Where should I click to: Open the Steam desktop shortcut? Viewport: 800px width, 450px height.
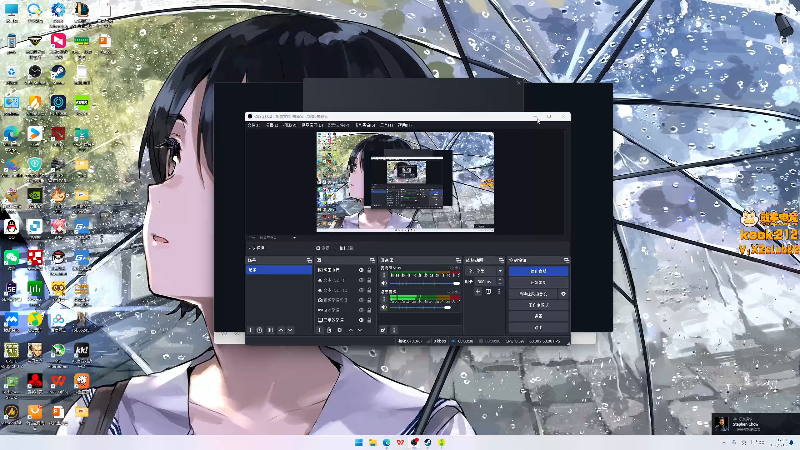59,72
